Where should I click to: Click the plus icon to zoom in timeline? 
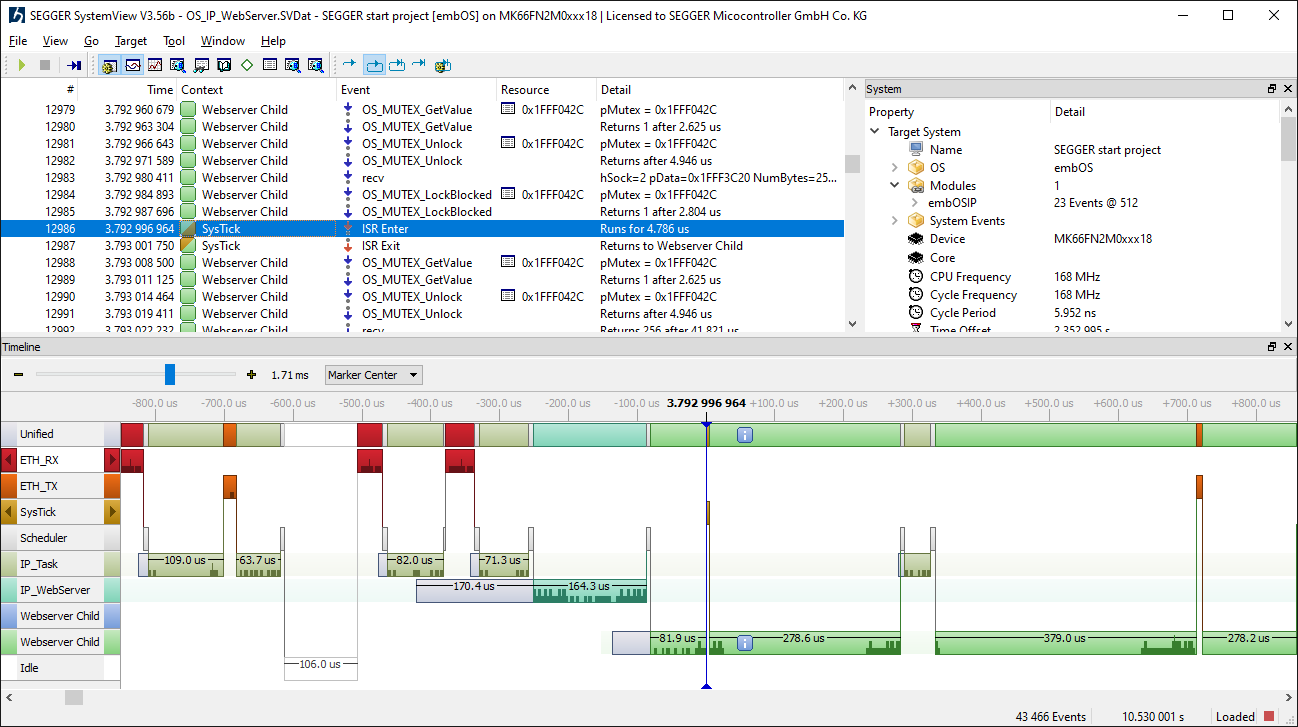[x=251, y=375]
